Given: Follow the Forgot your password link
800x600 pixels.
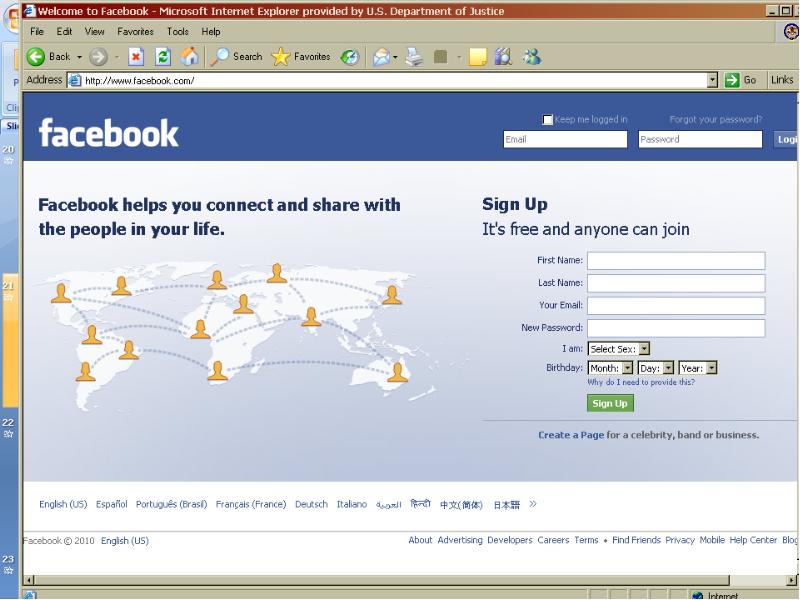Looking at the screenshot, I should tap(716, 119).
